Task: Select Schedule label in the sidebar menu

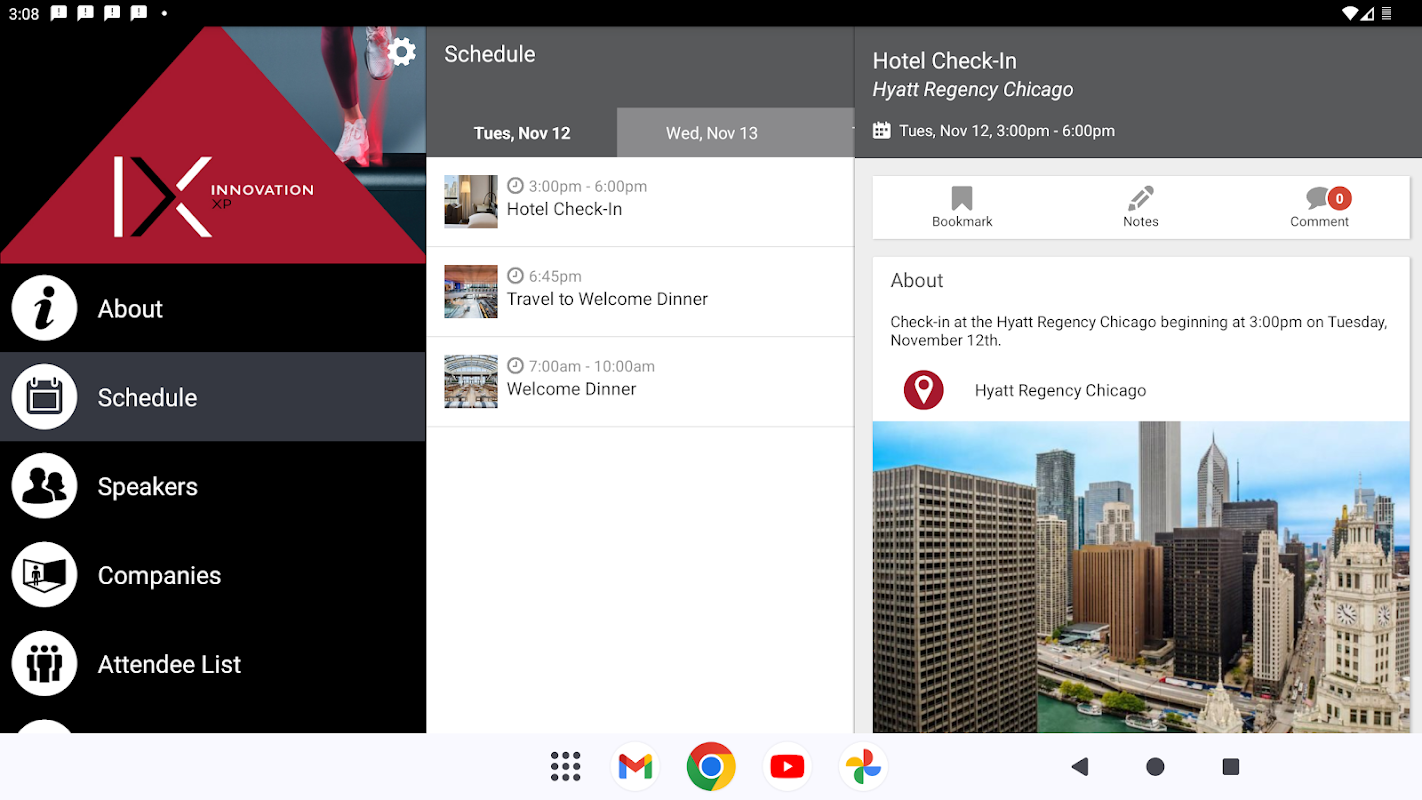Action: click(147, 398)
